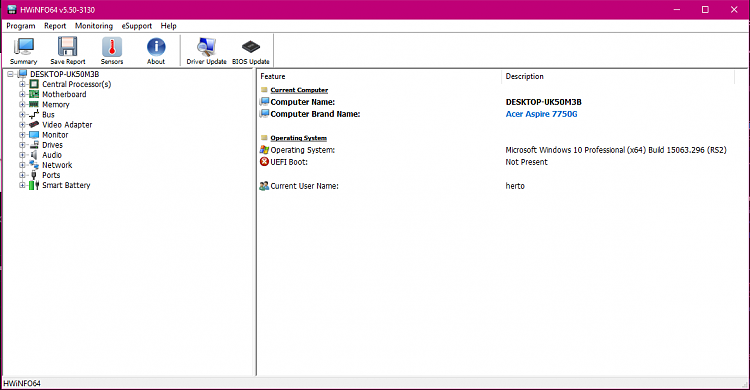Expand the Drives tree node

22,145
